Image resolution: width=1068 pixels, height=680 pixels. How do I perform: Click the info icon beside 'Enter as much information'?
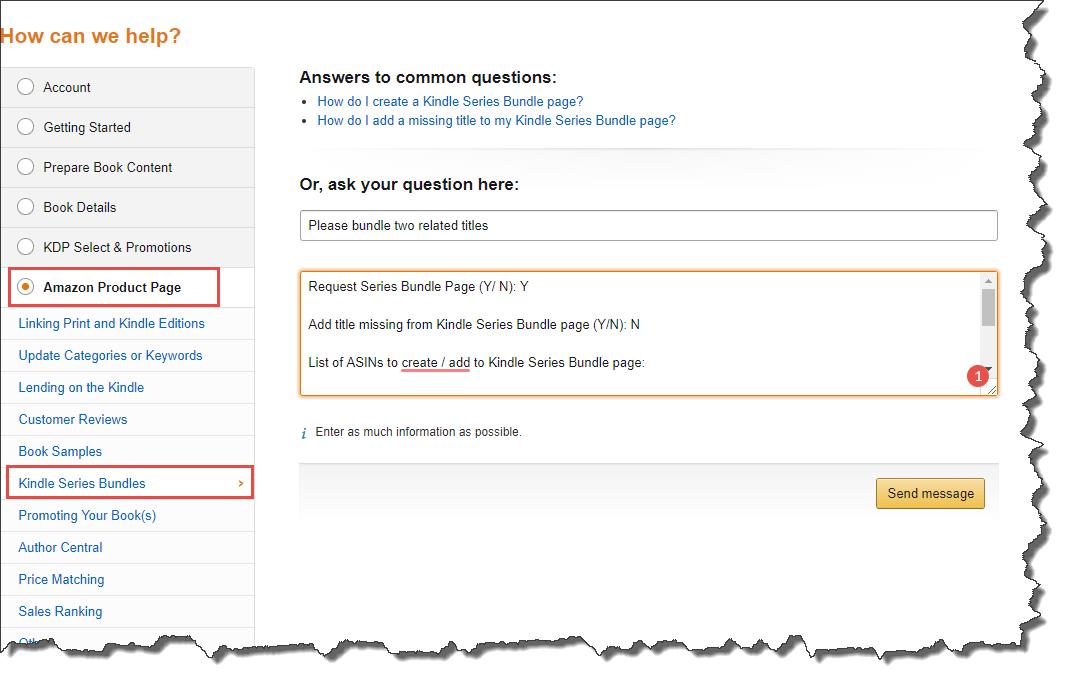coord(304,433)
